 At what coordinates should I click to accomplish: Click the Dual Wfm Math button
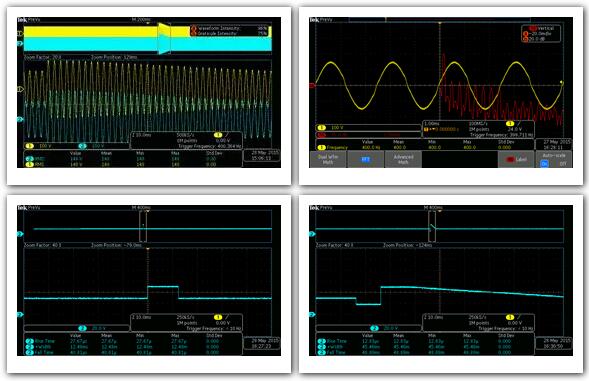click(328, 159)
